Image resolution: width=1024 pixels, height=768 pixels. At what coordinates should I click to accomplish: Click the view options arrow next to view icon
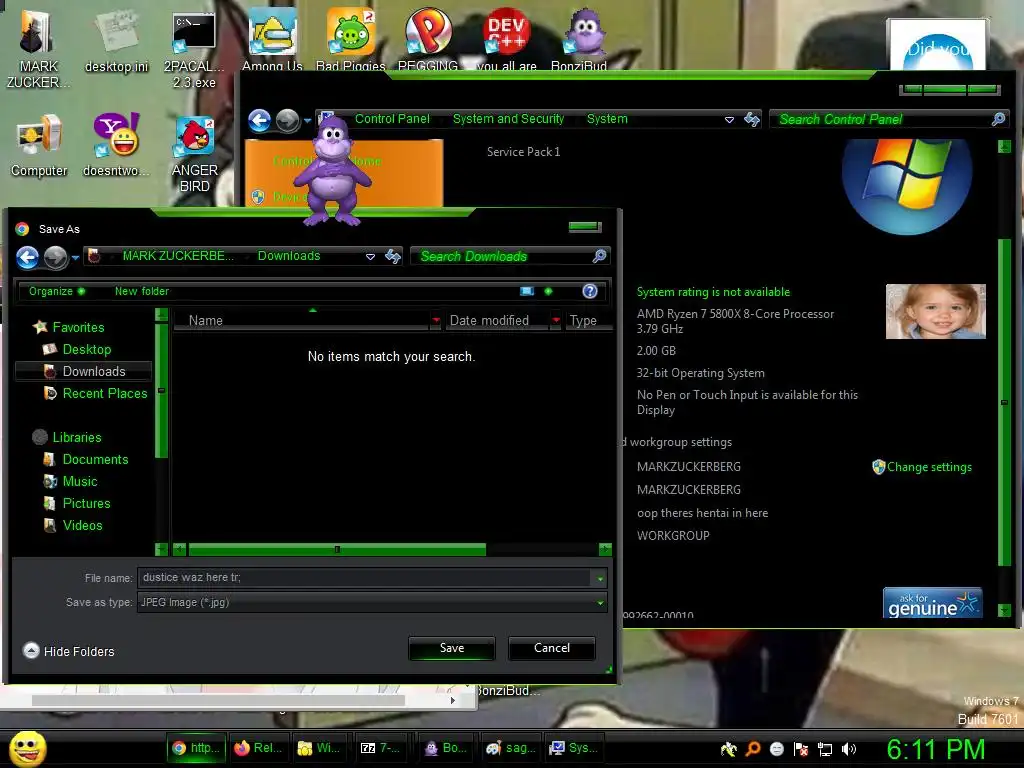click(x=549, y=291)
